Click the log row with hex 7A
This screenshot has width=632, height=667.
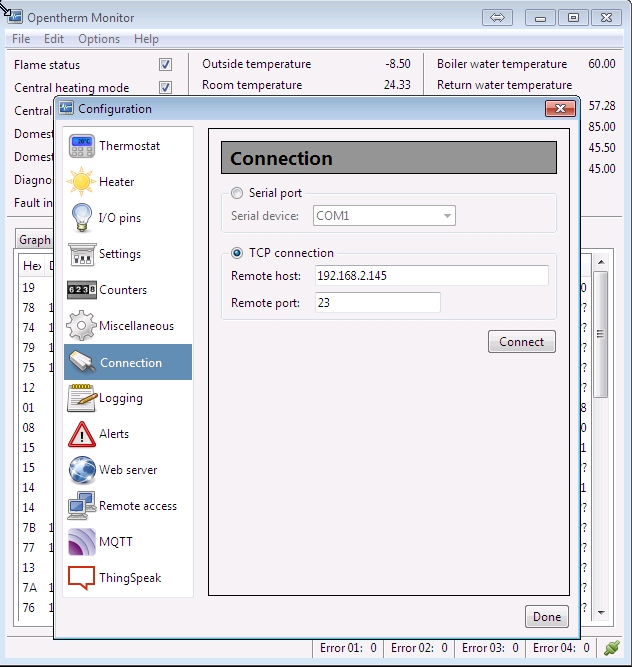pos(37,587)
